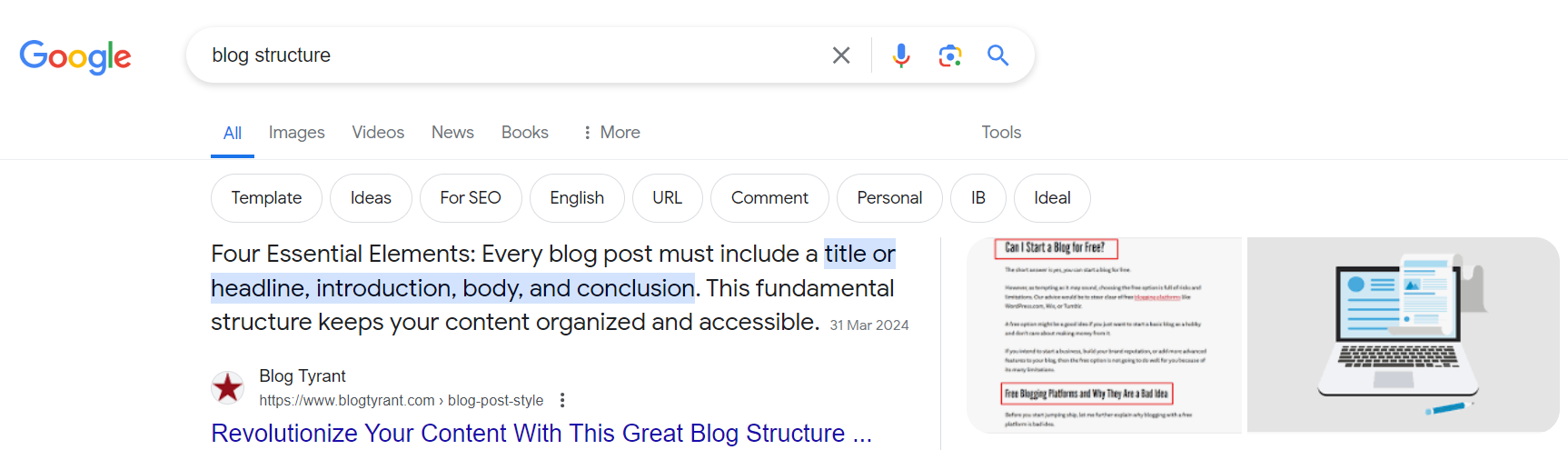Switch to the Videos tab
The image size is (1568, 460).
coord(378,133)
